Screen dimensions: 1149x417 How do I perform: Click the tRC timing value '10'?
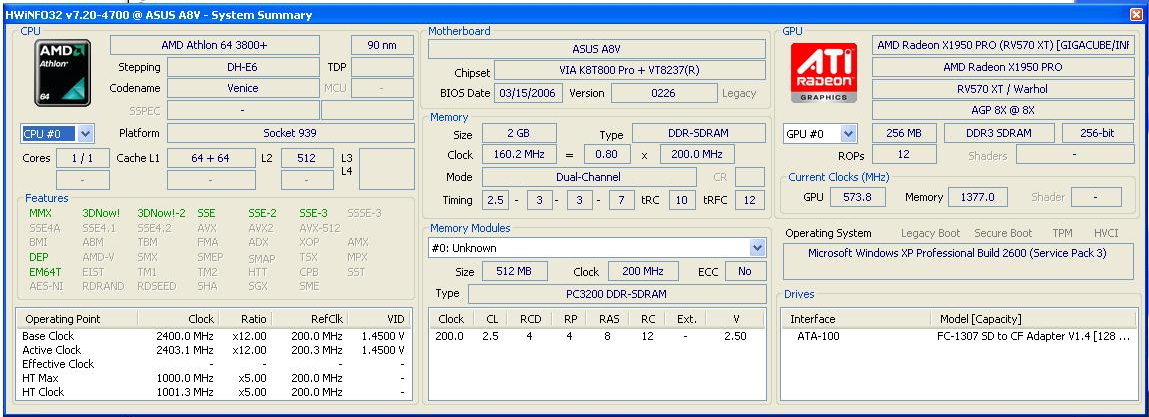coord(682,199)
